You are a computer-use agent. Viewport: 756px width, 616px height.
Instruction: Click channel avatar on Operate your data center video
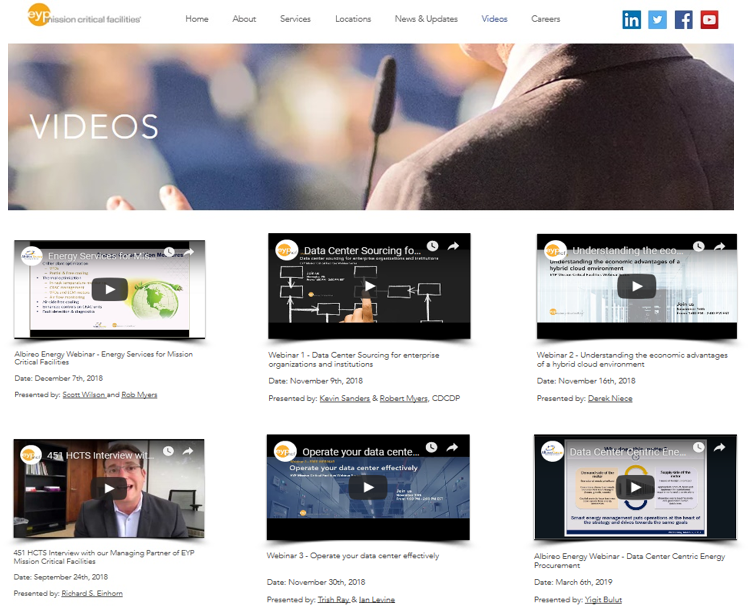pos(285,452)
